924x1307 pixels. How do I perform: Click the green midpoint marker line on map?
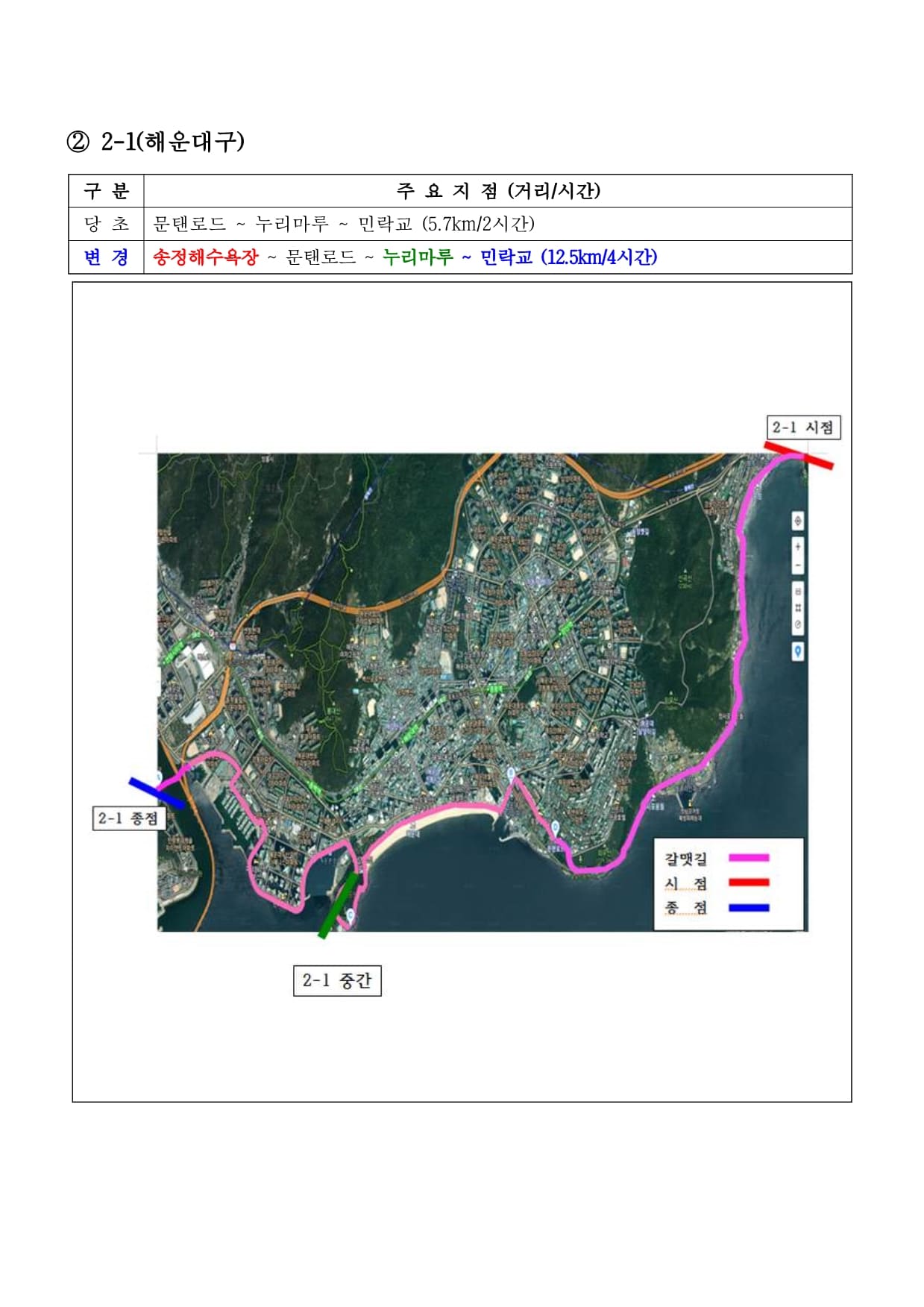click(x=338, y=906)
